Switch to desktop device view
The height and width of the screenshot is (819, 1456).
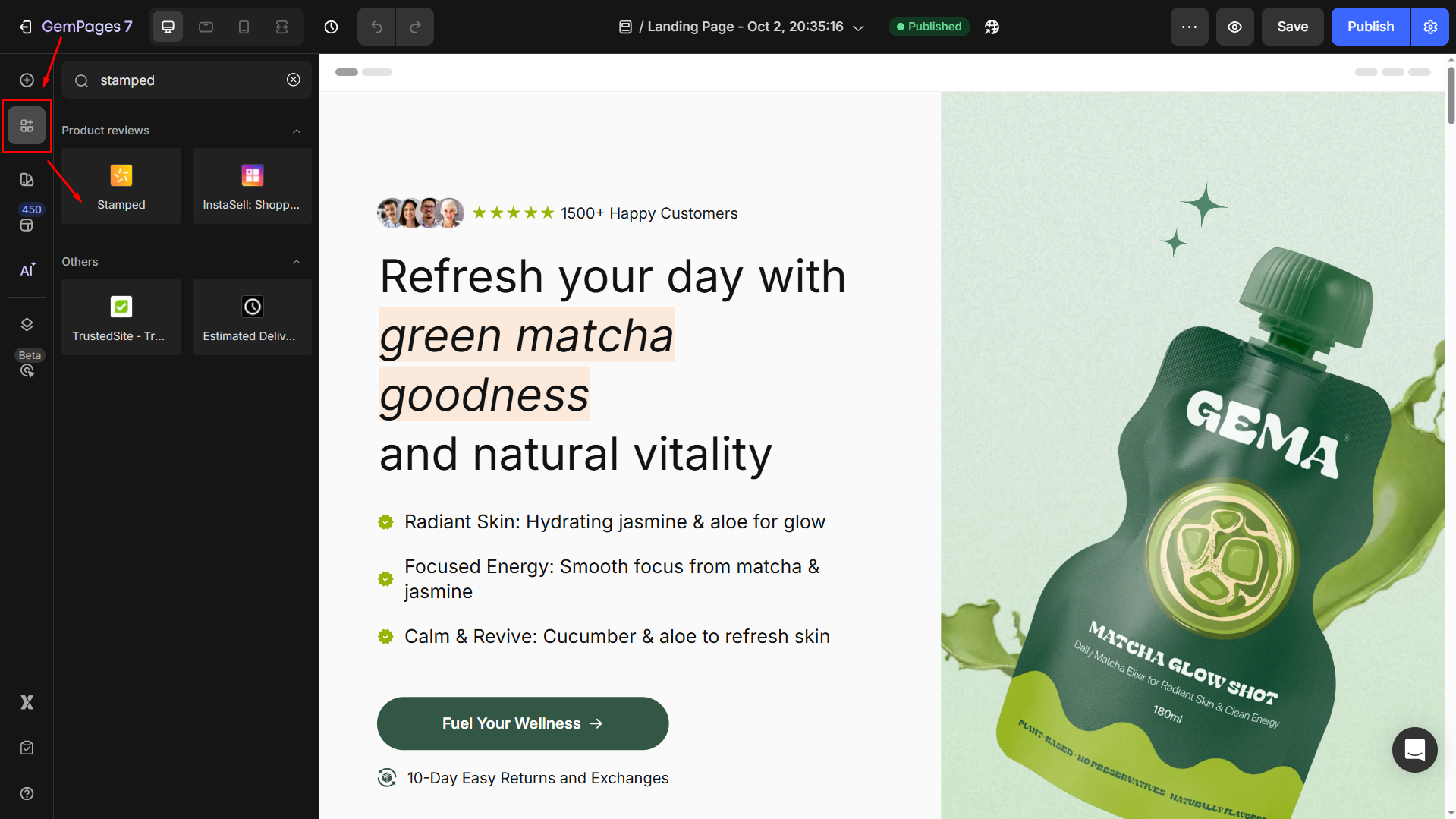click(168, 27)
